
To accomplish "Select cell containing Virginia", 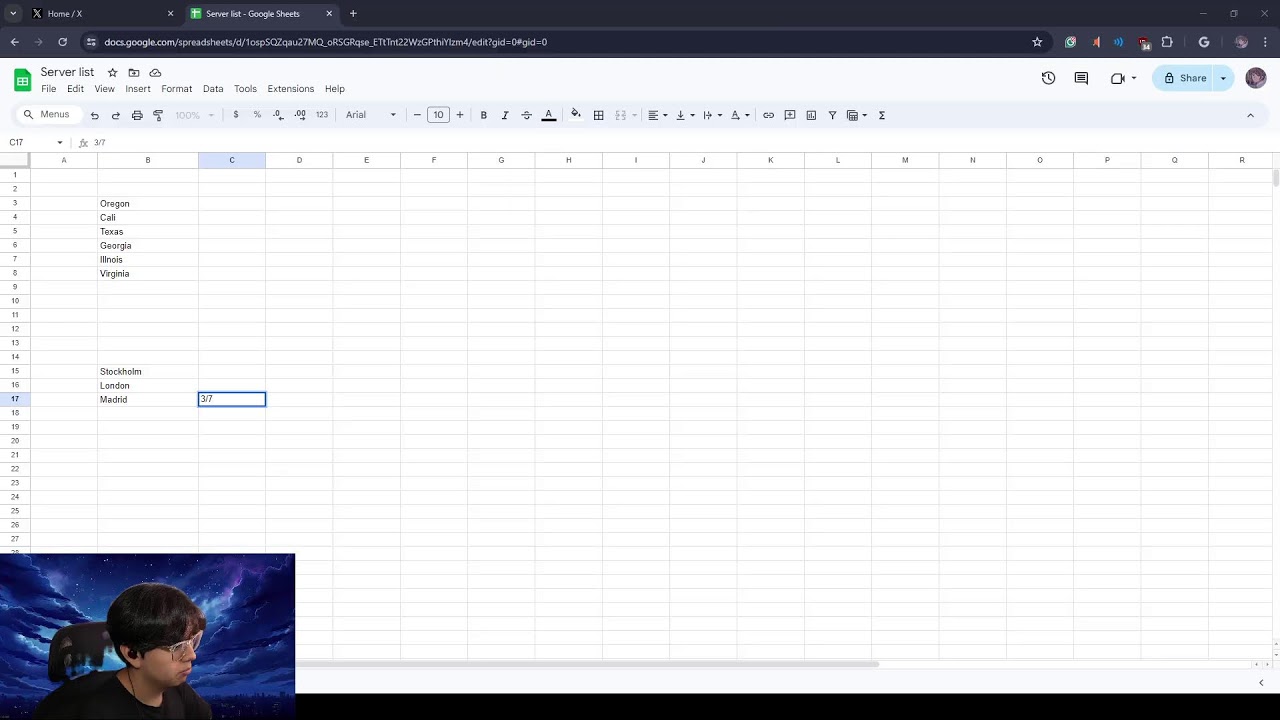I will (x=148, y=274).
